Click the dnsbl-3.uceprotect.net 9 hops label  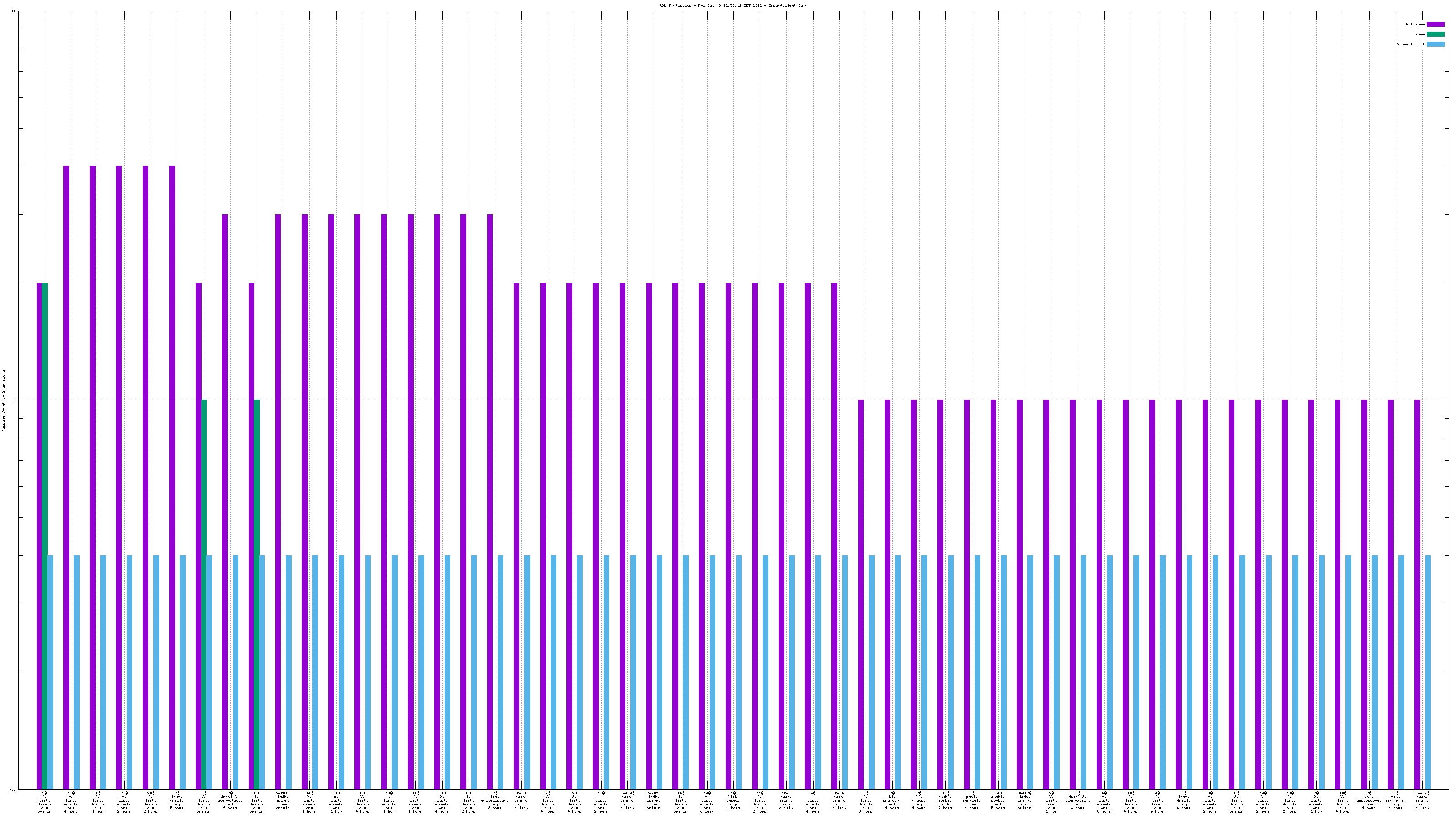tap(230, 800)
